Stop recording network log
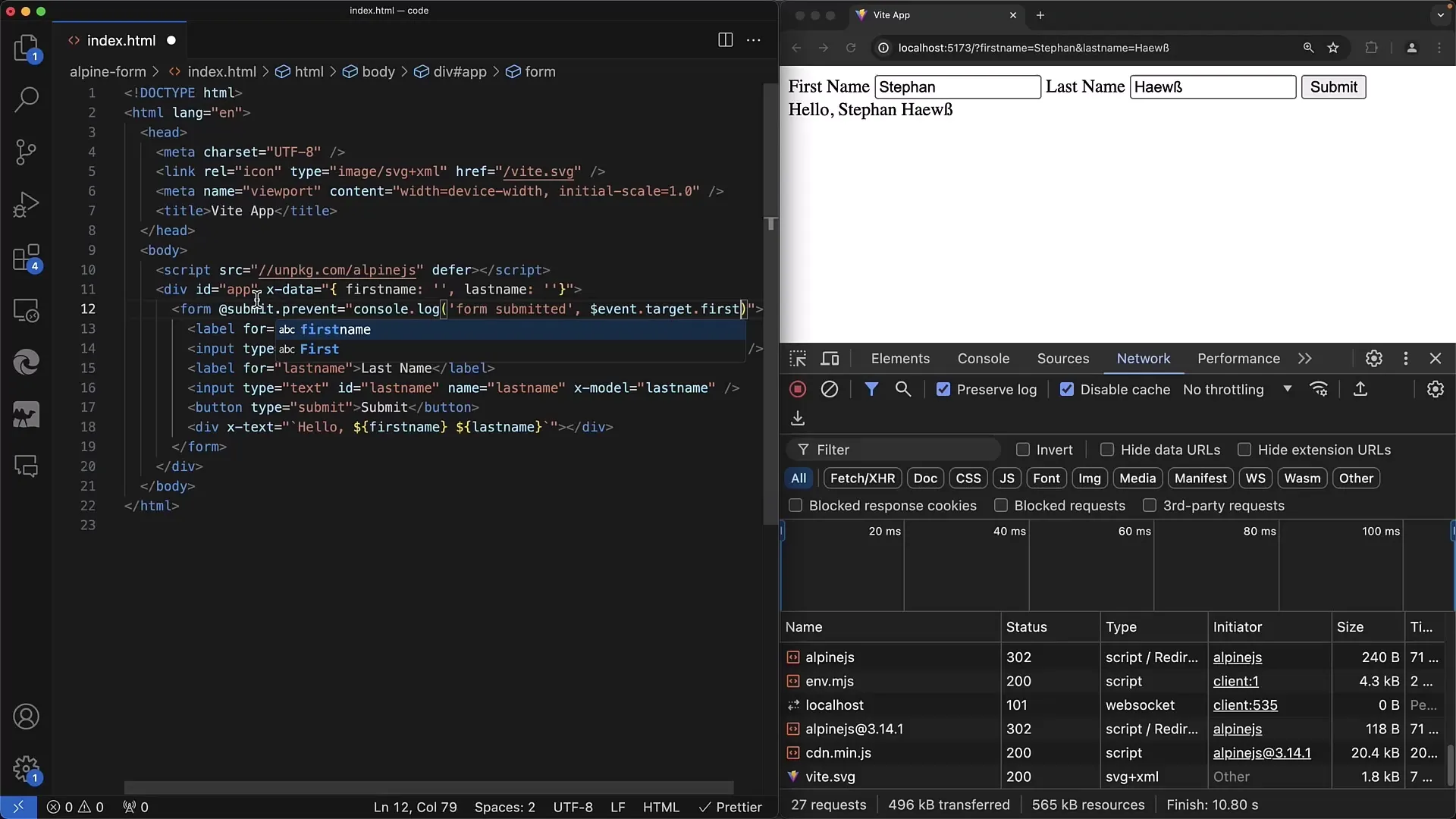The image size is (1456, 819). point(798,389)
